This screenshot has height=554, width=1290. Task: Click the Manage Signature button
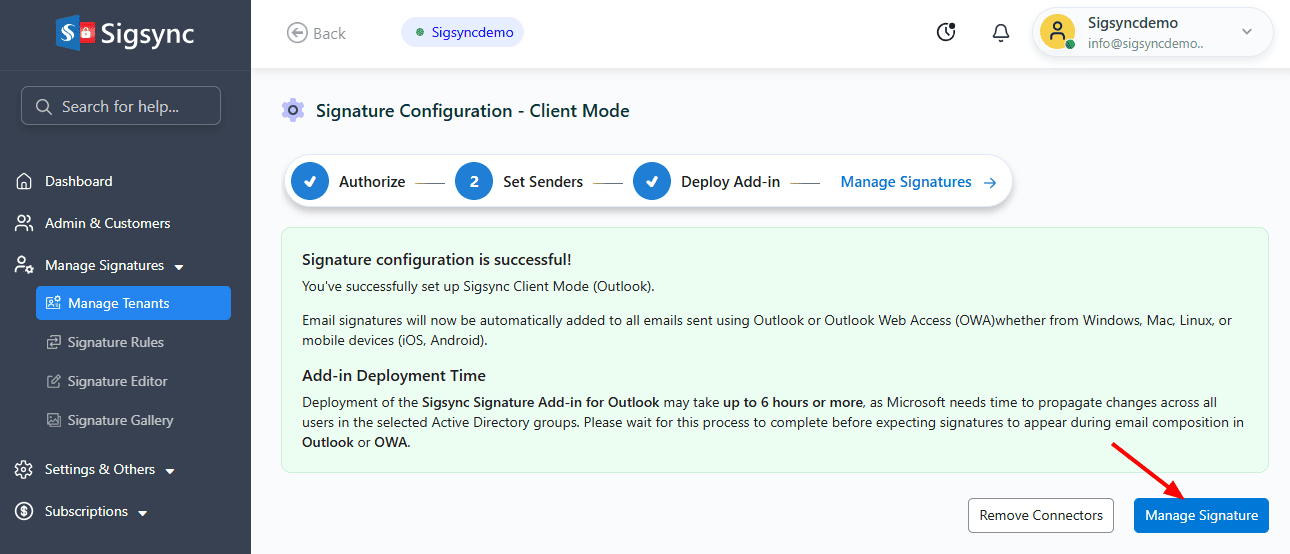tap(1201, 515)
